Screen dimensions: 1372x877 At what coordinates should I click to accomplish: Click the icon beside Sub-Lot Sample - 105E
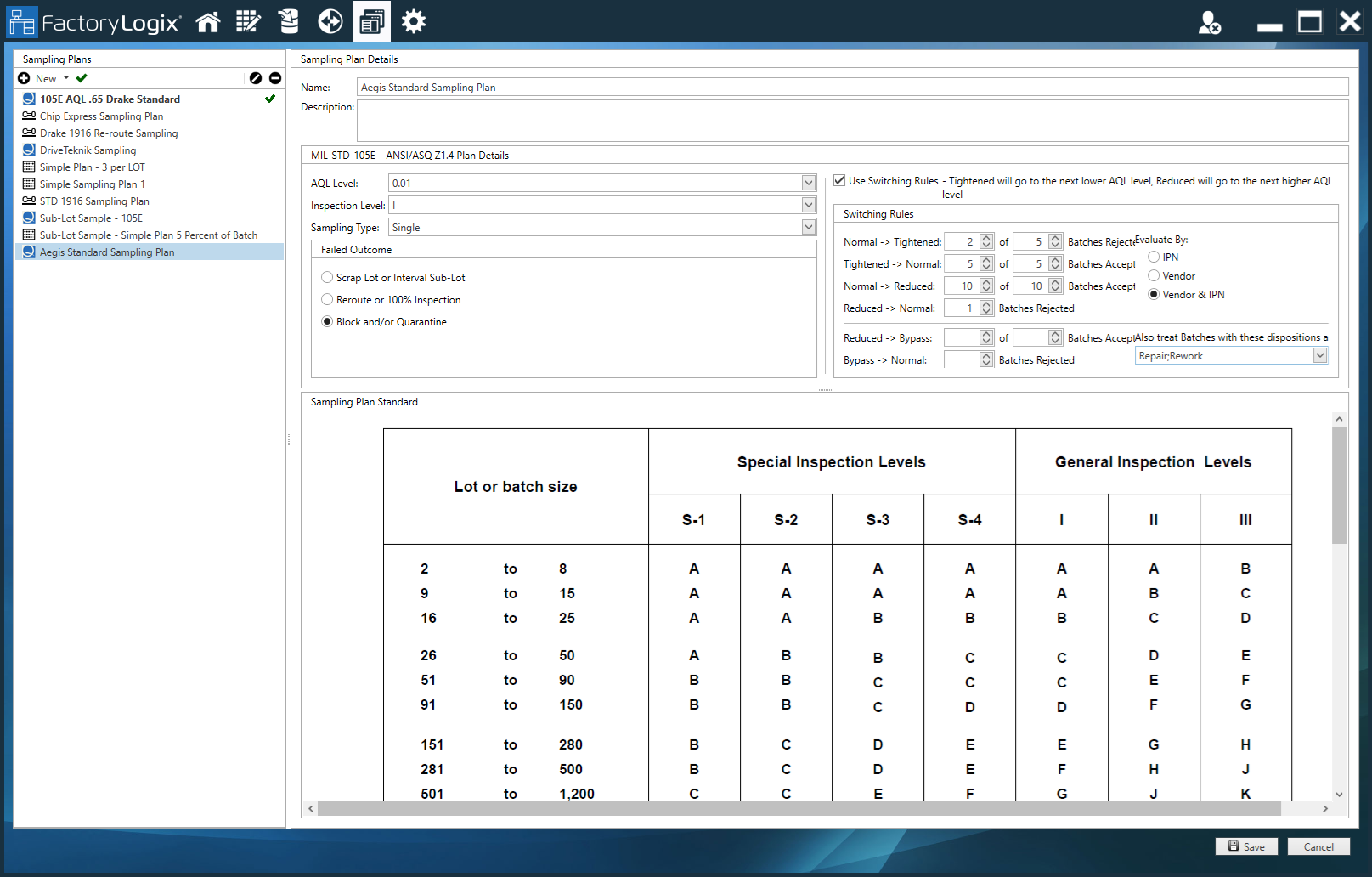29,218
